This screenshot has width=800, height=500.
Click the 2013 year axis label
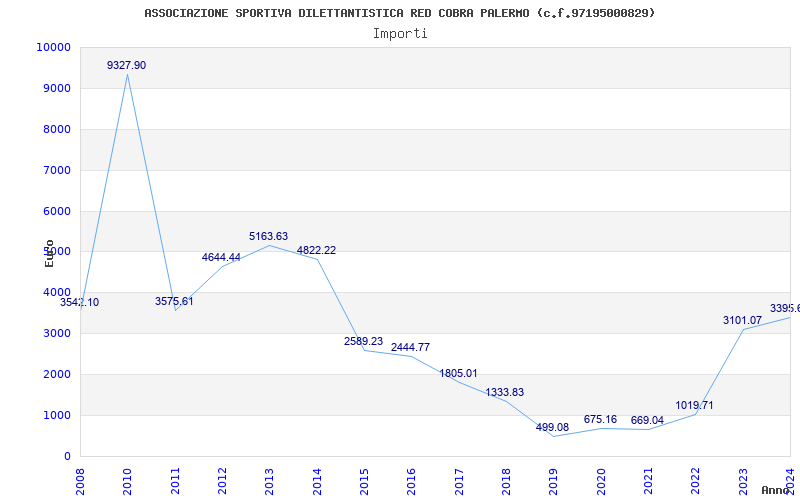[x=269, y=482]
